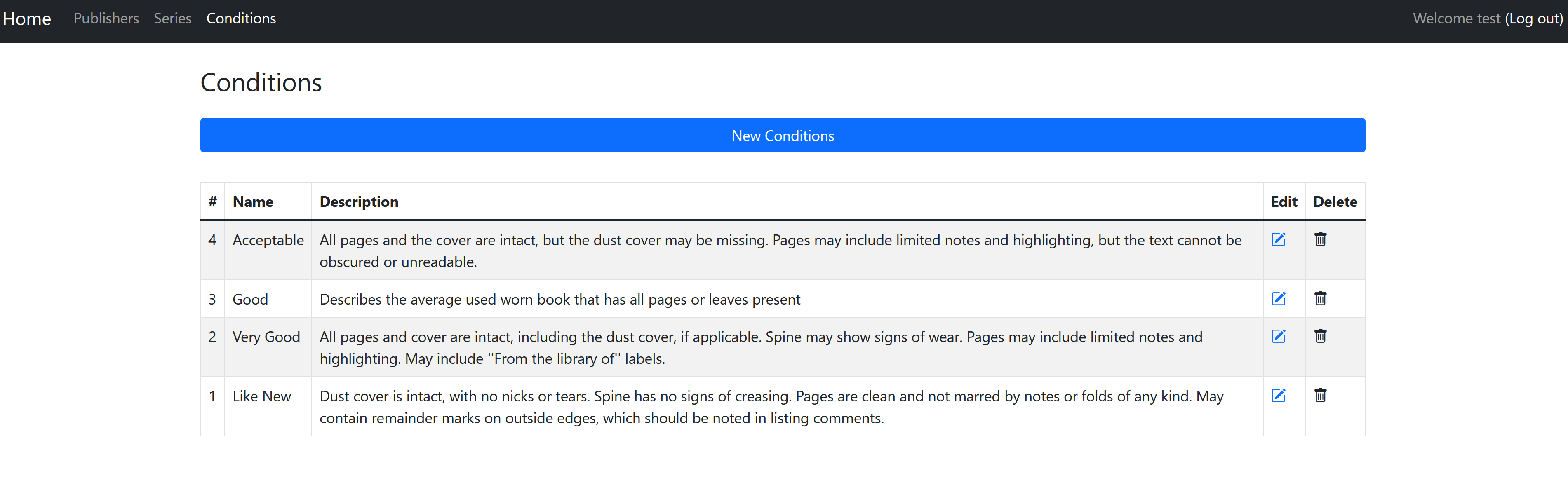Click the edit icon for Good condition

click(1278, 299)
